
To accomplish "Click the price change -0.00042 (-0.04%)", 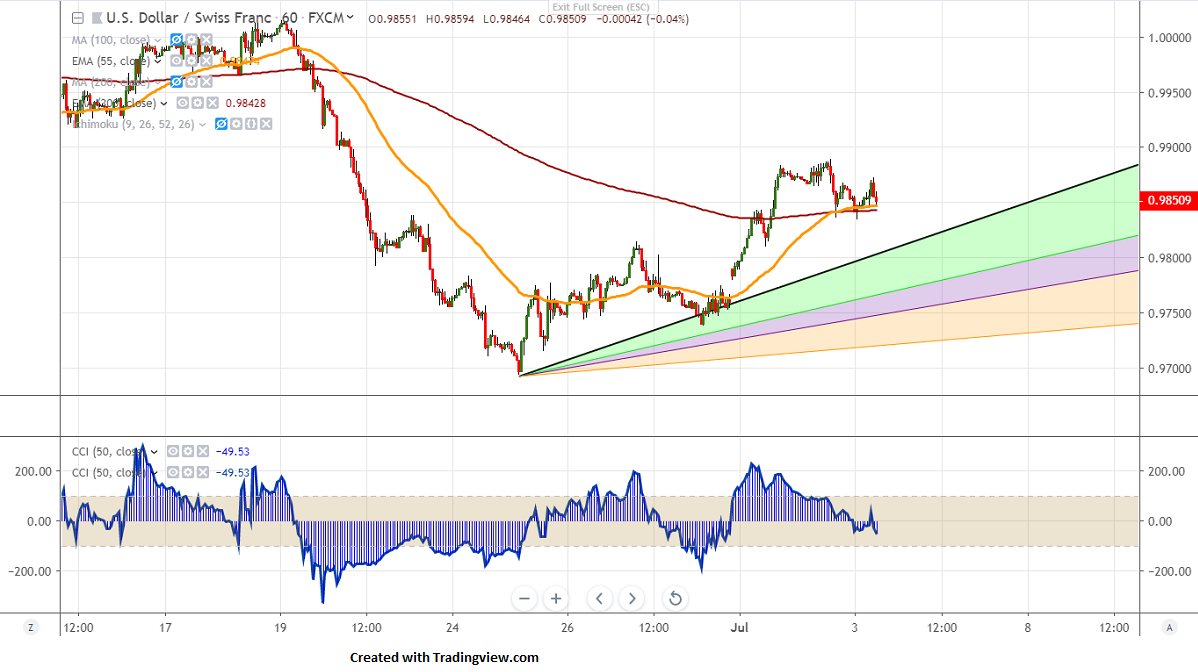I will [641, 19].
